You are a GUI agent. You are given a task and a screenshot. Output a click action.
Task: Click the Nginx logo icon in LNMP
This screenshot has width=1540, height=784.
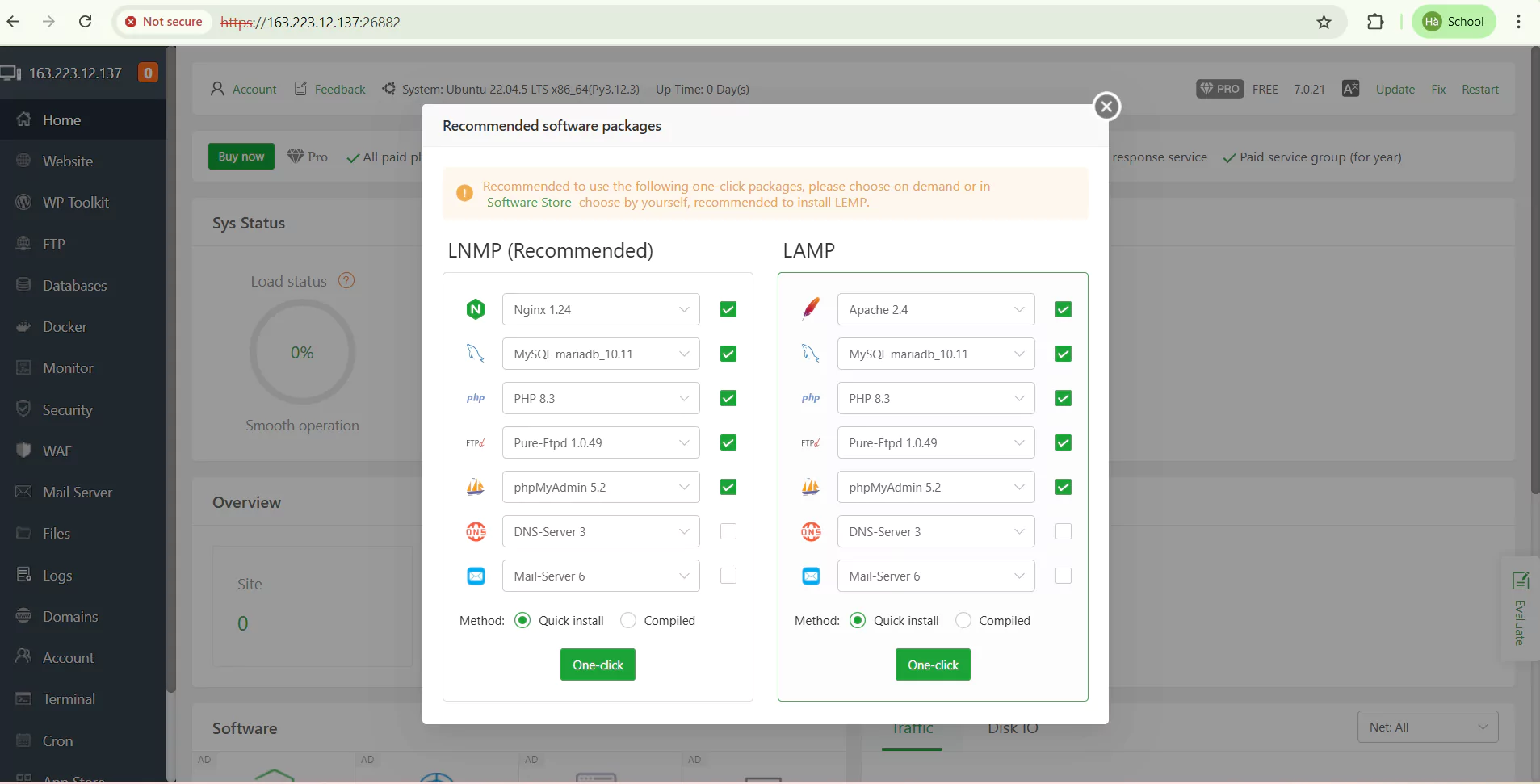click(x=476, y=309)
